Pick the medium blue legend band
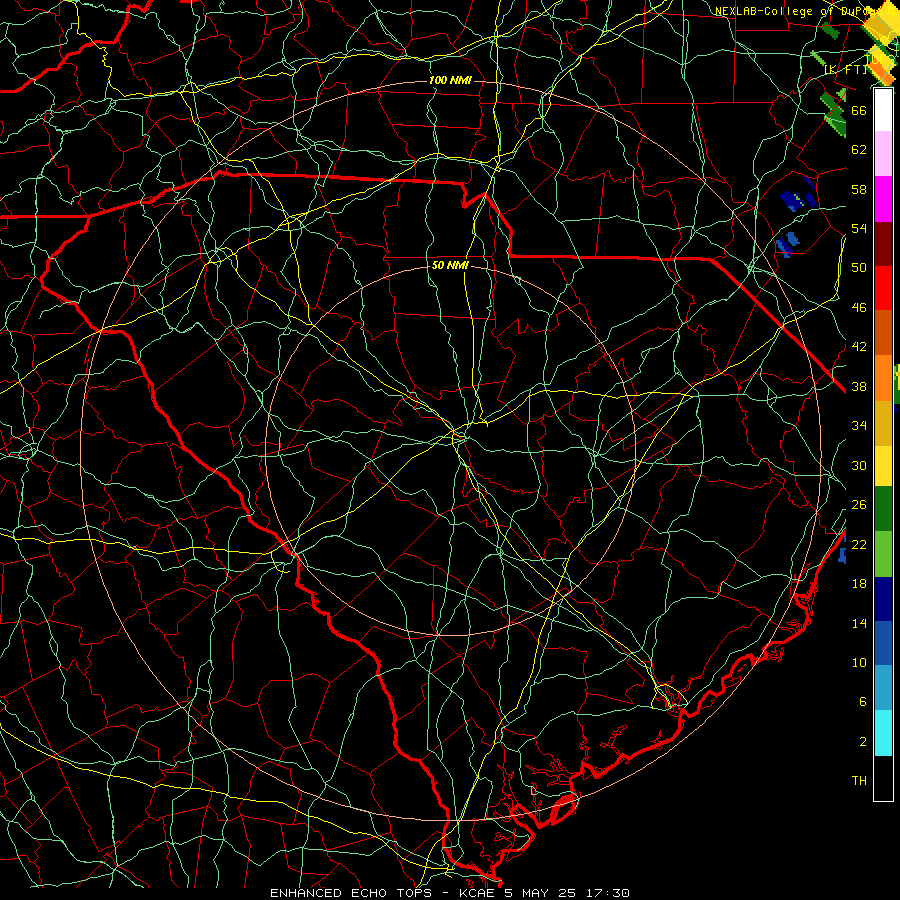Screen dimensions: 900x900 (x=883, y=643)
